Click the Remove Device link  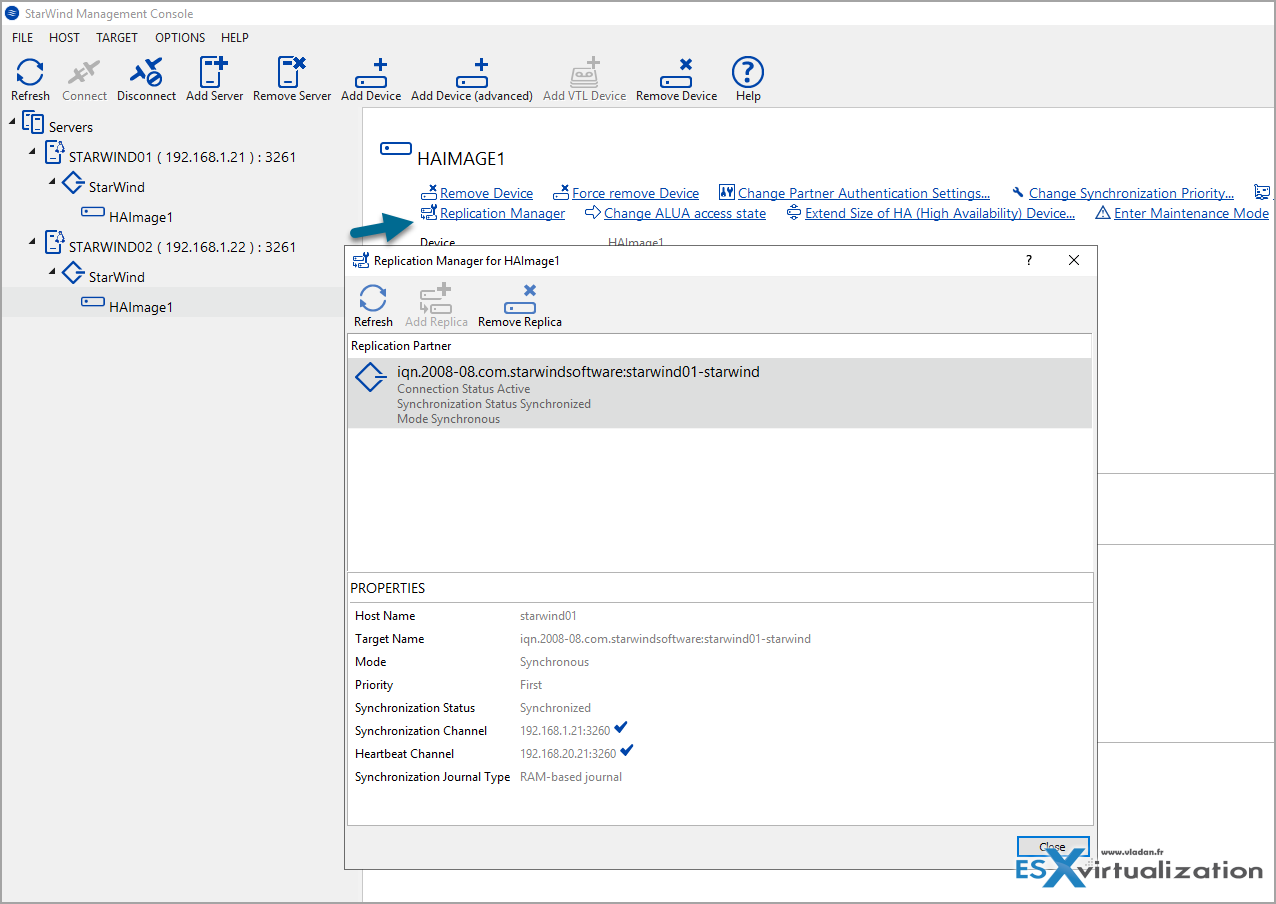coord(486,193)
